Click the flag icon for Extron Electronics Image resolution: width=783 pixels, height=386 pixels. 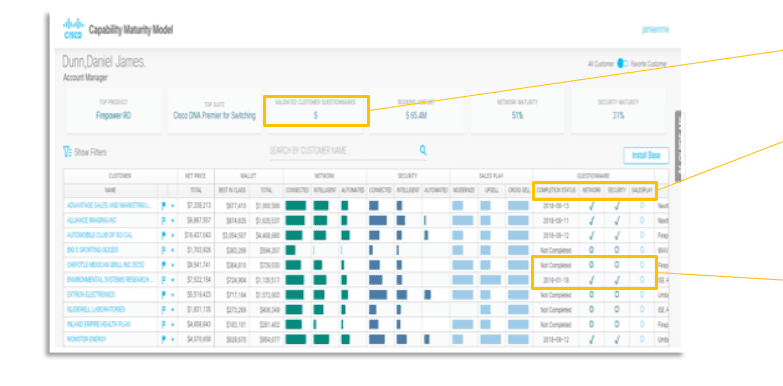point(163,295)
